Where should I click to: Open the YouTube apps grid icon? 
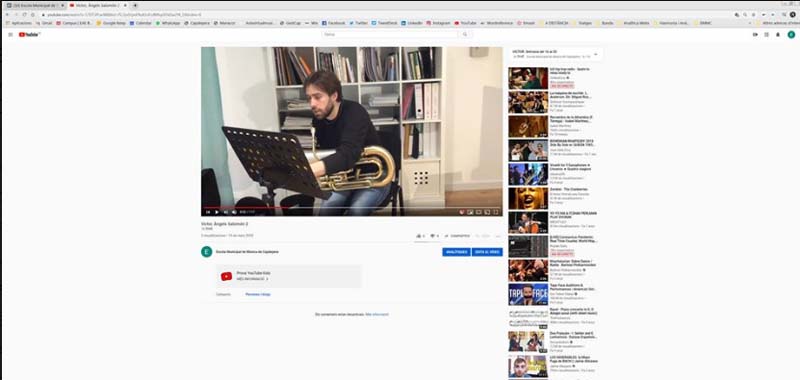[766, 35]
